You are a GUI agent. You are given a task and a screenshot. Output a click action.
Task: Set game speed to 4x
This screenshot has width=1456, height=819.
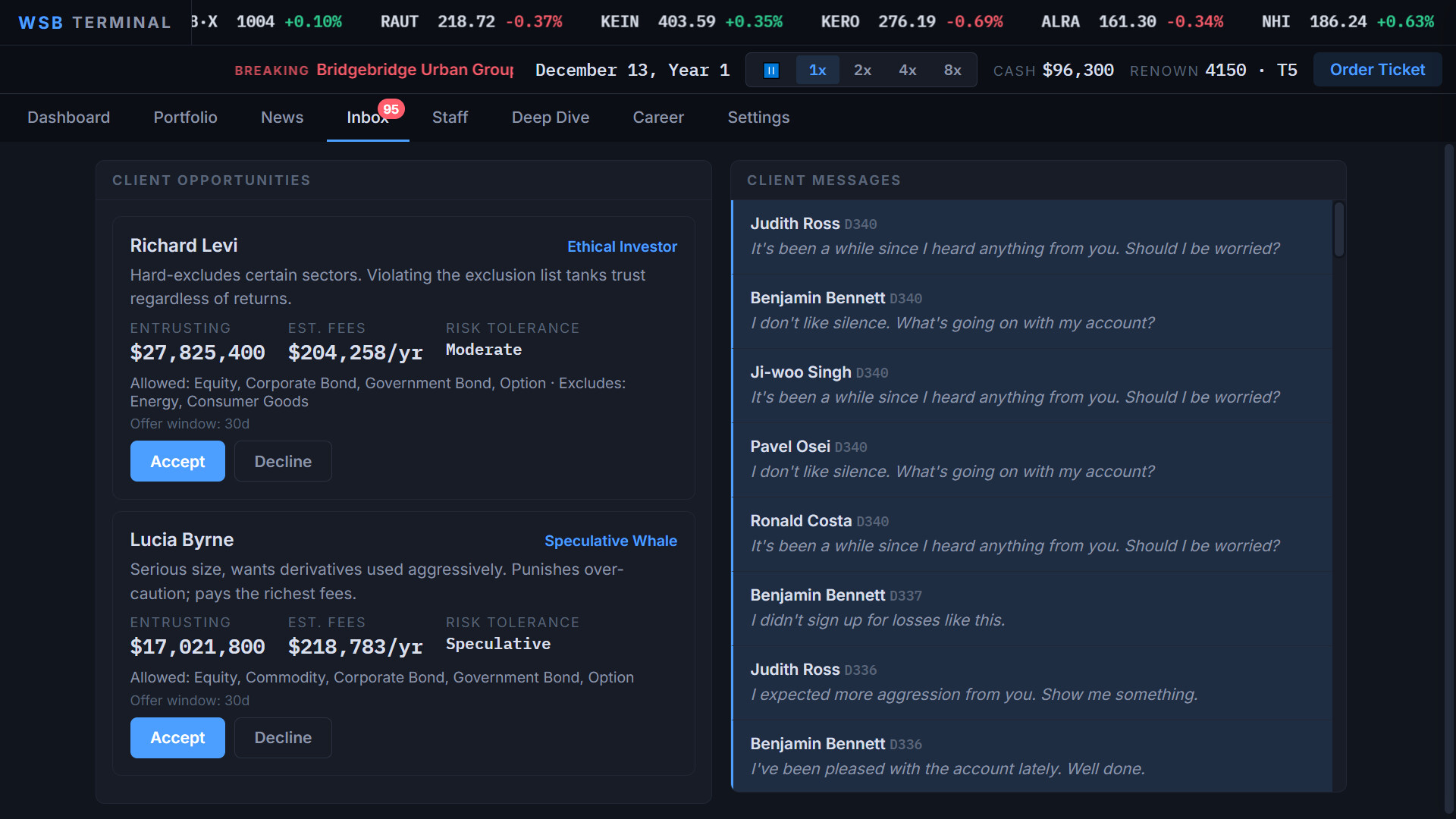(x=907, y=71)
